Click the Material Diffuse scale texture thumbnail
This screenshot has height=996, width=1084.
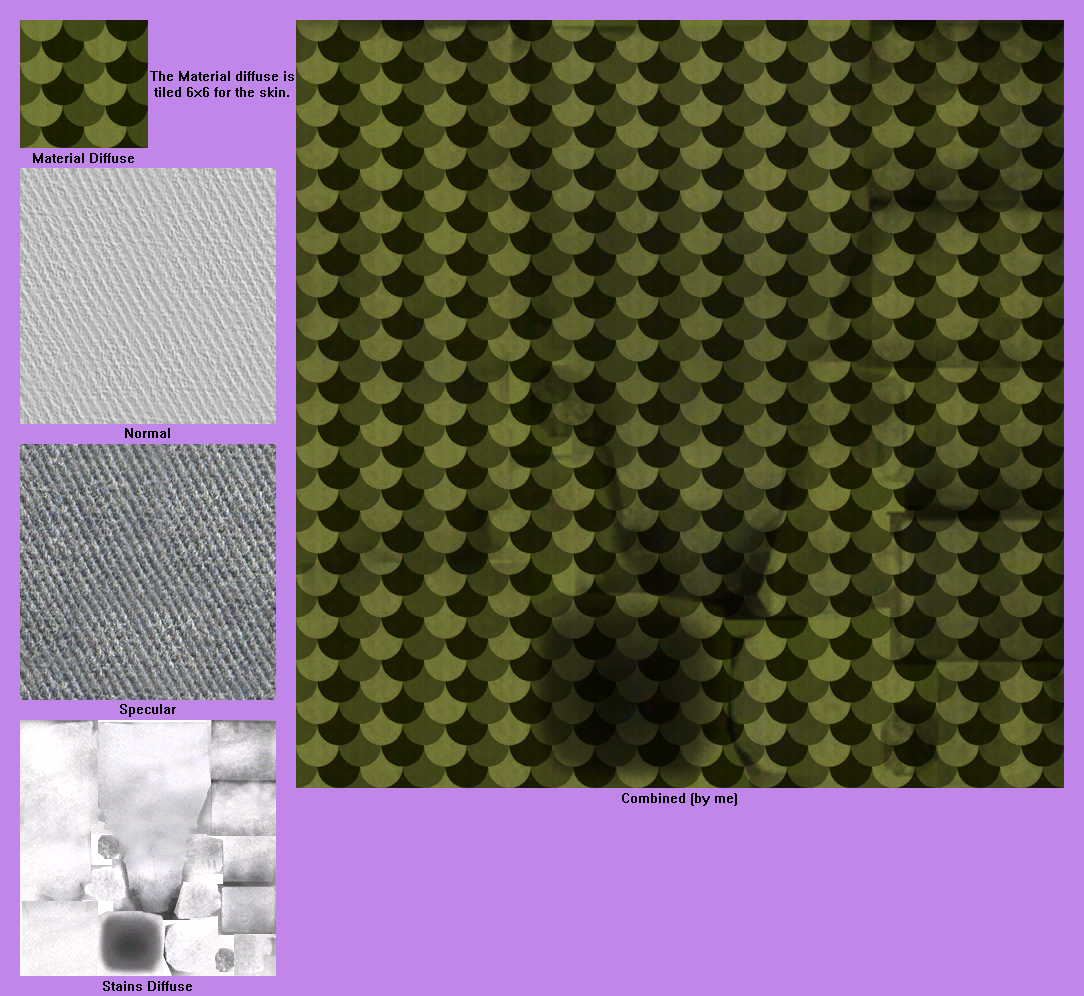(x=84, y=84)
